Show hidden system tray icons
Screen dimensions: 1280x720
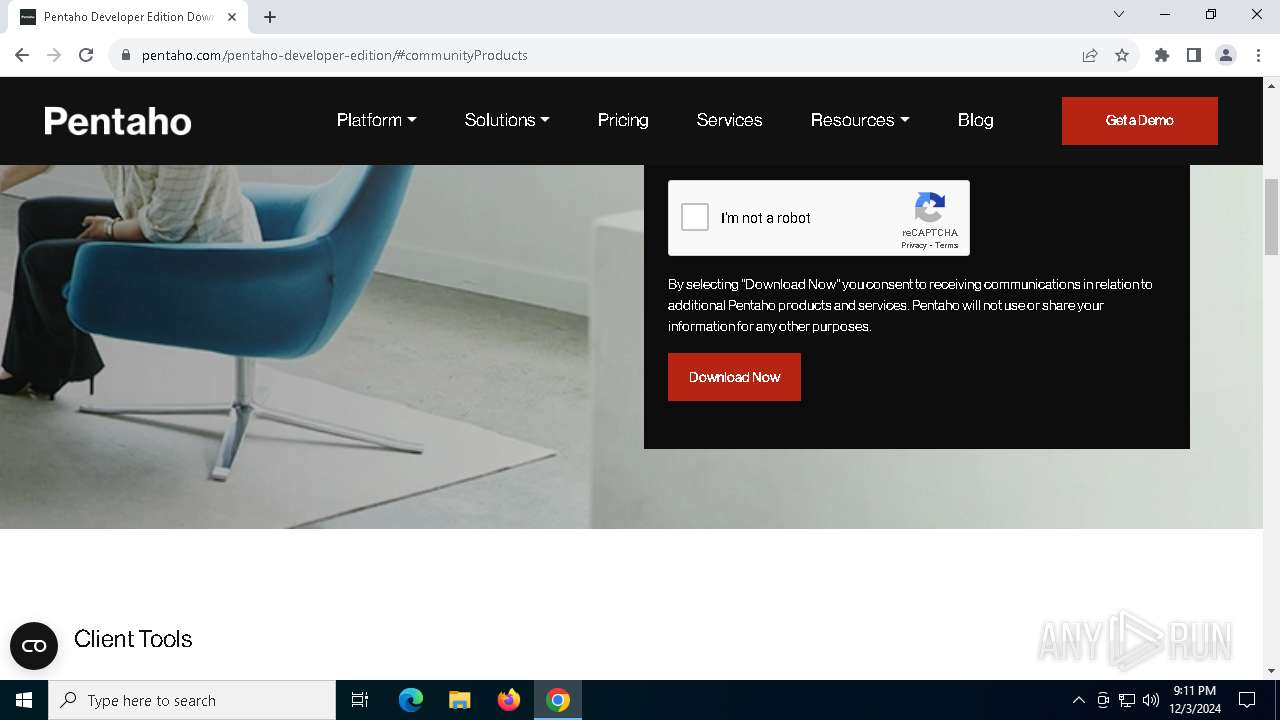coord(1078,700)
